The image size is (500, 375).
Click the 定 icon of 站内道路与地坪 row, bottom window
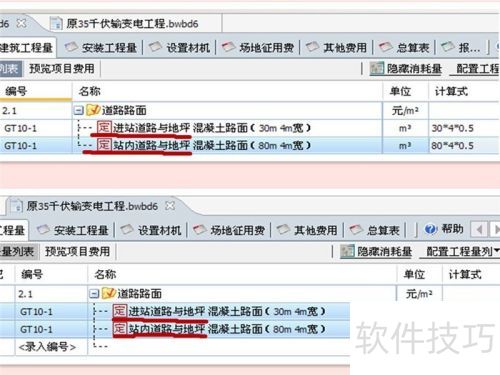[119, 329]
